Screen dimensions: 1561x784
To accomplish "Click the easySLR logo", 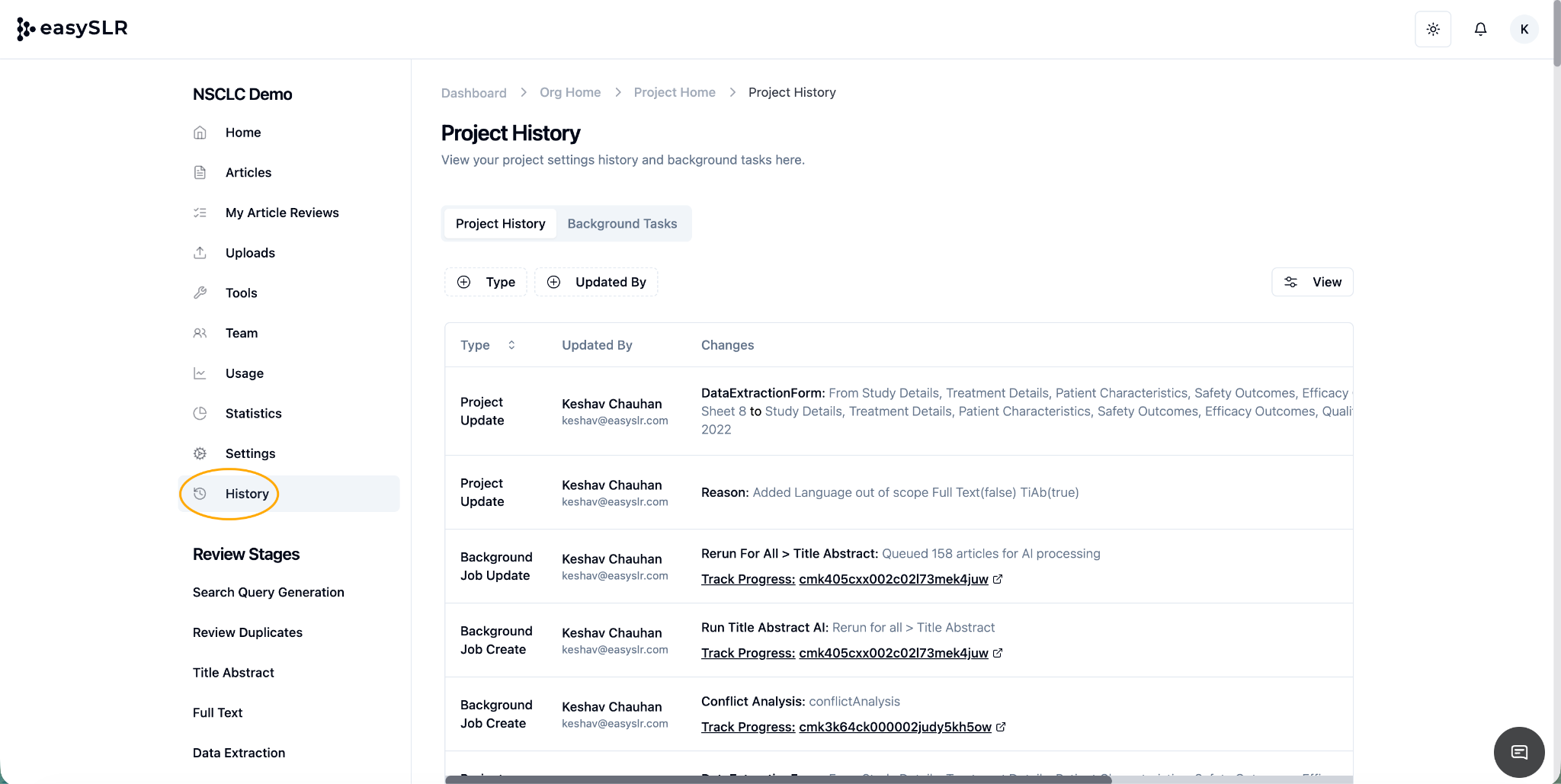I will coord(72,29).
